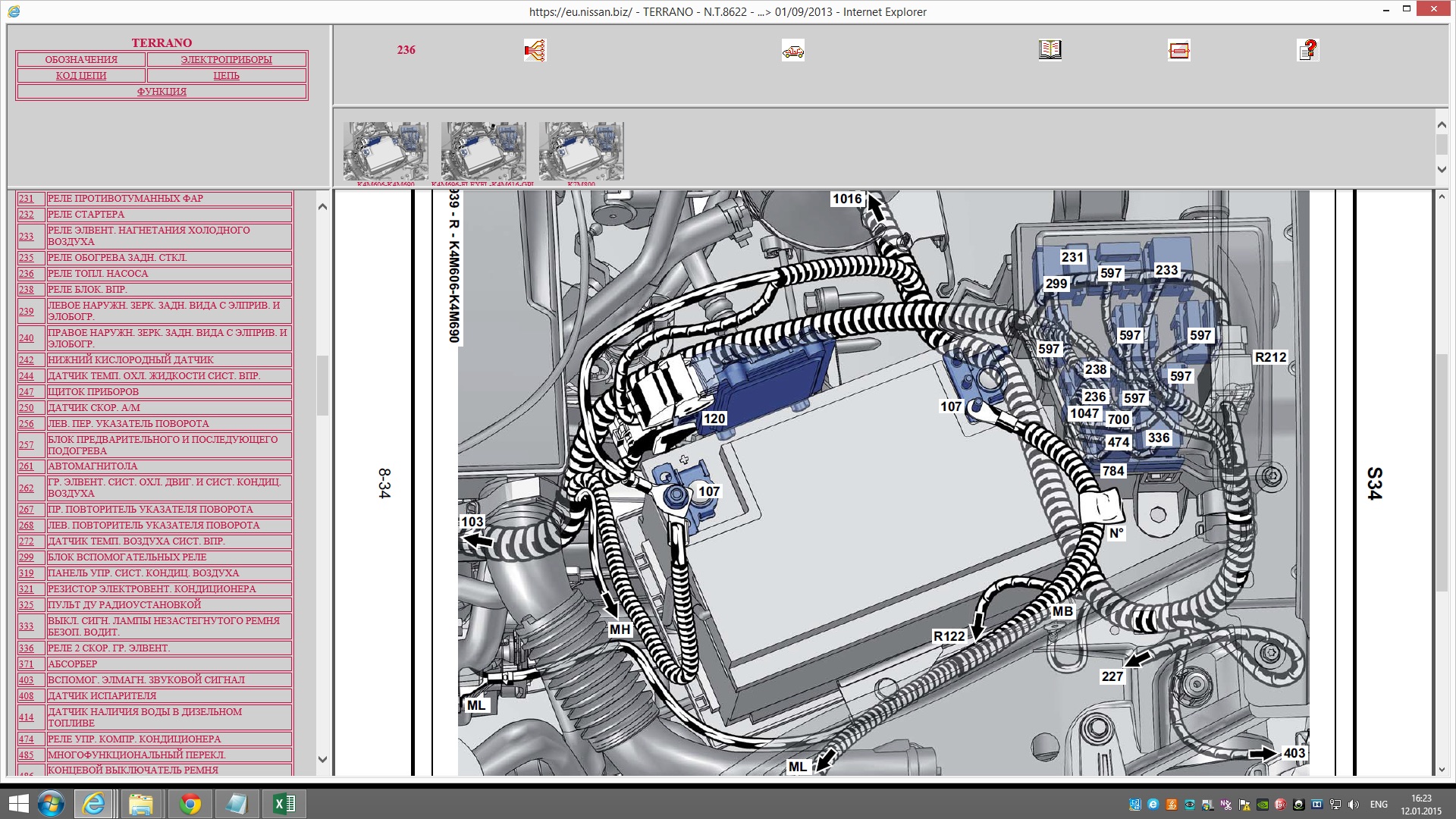Open the ОБОЗНАЧЕНИЯ tab
Screen dimensions: 1456x819
click(81, 60)
